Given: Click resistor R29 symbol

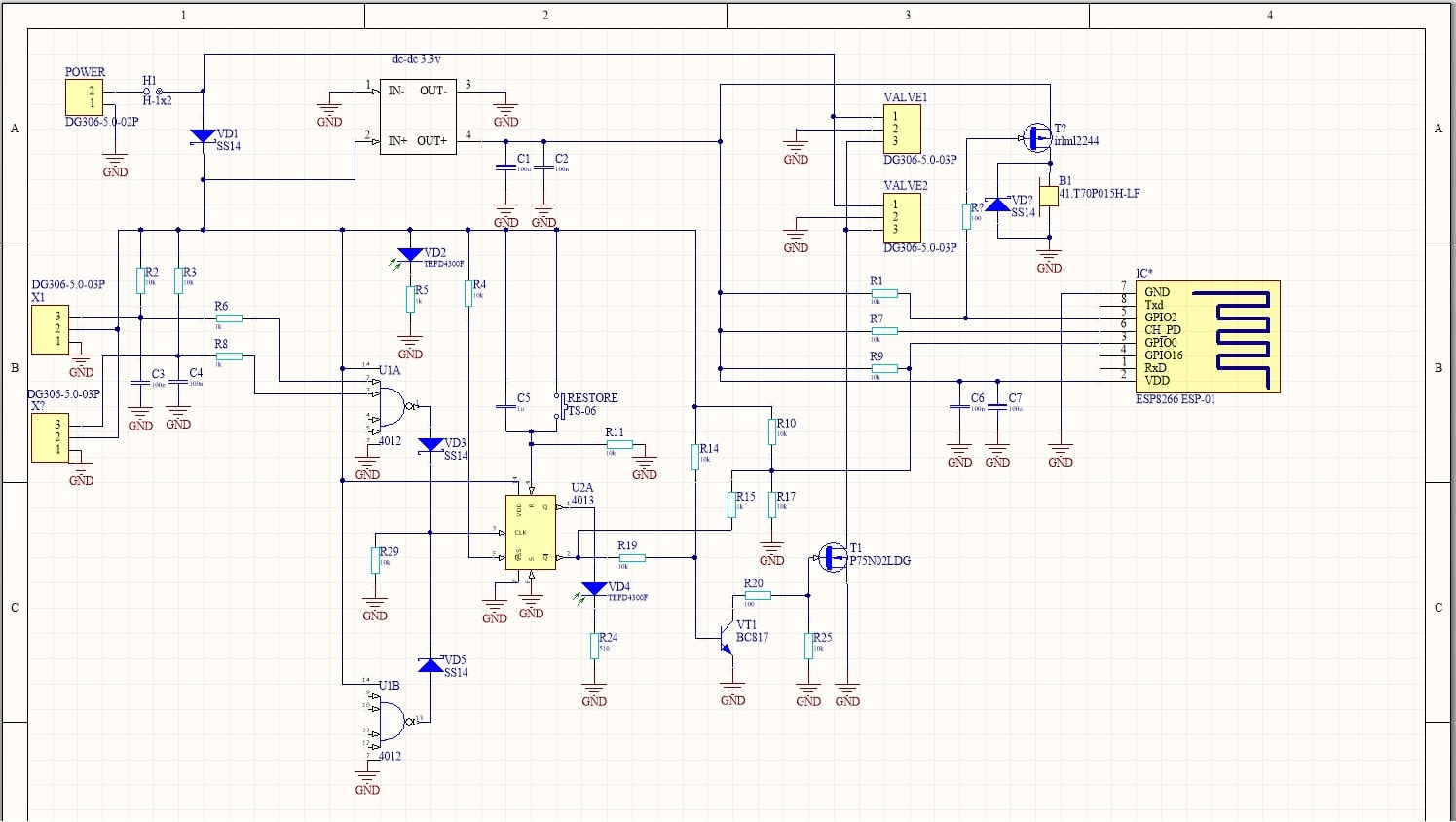Looking at the screenshot, I should point(376,560).
